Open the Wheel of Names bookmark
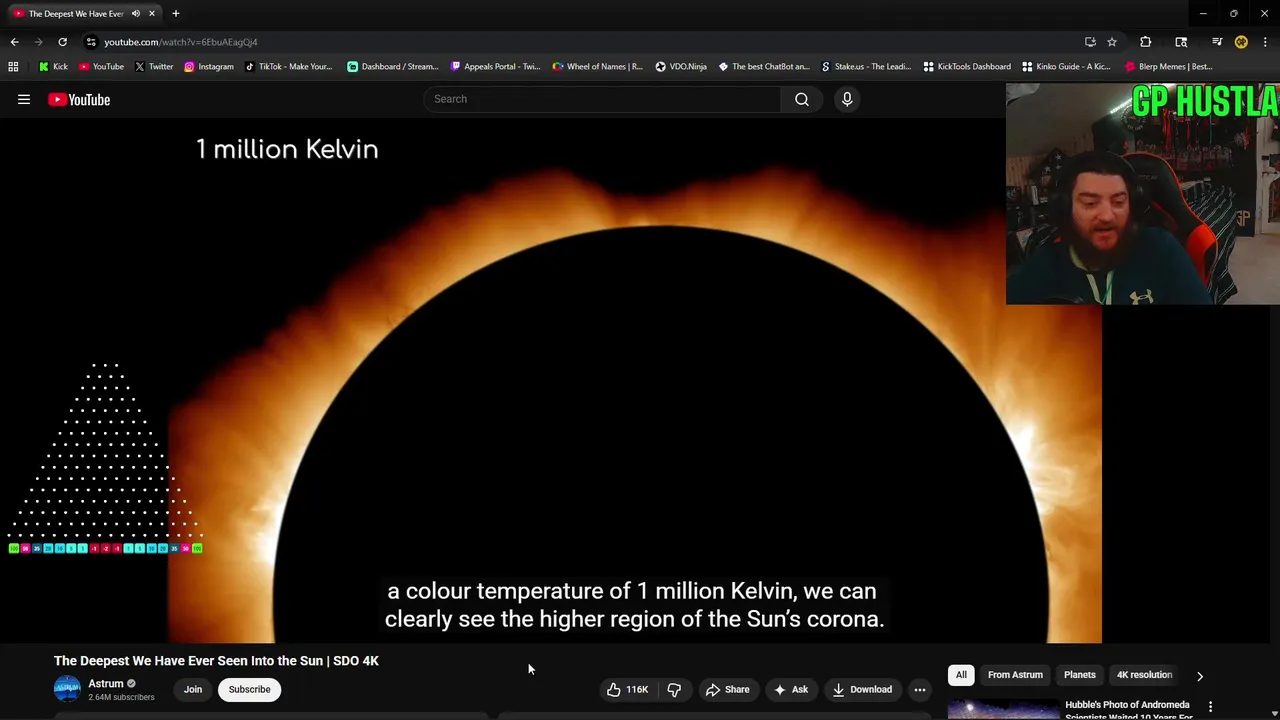1280x720 pixels. (597, 67)
